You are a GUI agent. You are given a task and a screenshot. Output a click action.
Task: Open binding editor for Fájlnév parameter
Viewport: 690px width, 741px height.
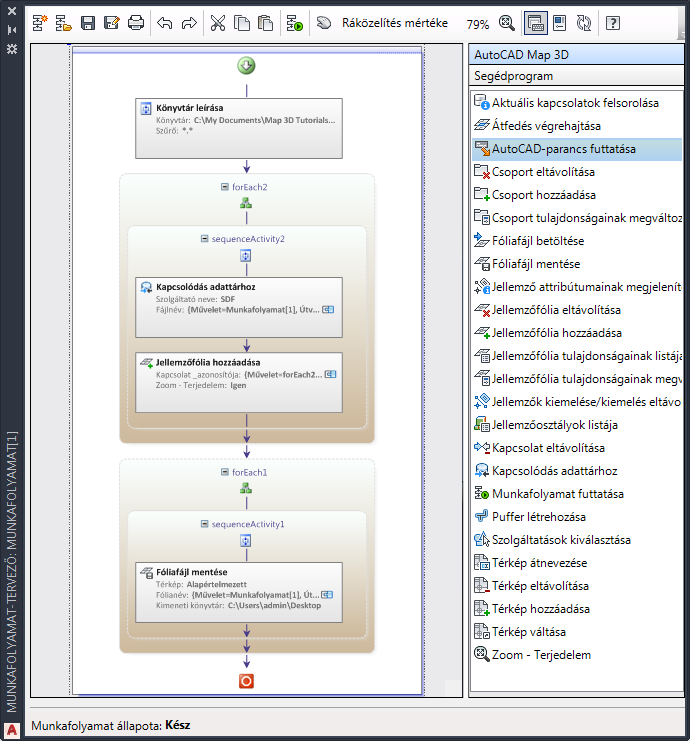[328, 310]
